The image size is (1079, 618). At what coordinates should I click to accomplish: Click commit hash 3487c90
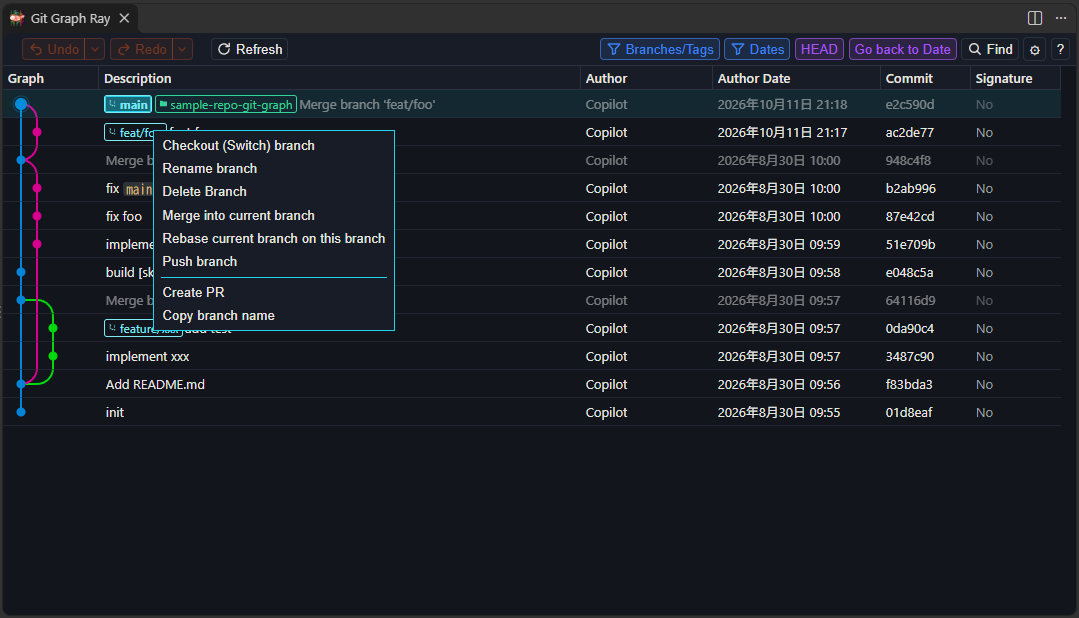(x=909, y=356)
